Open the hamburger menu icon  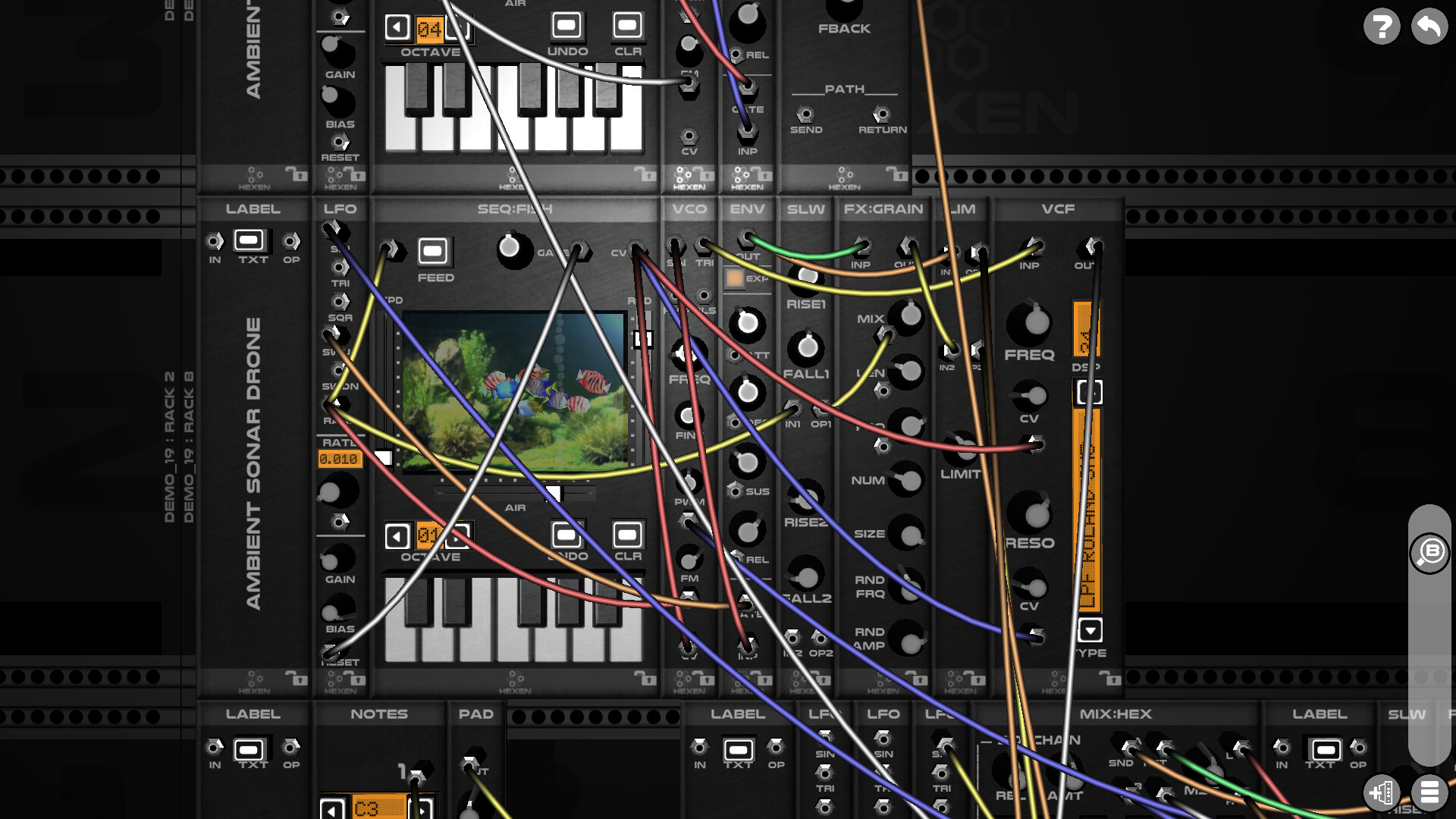(1429, 792)
